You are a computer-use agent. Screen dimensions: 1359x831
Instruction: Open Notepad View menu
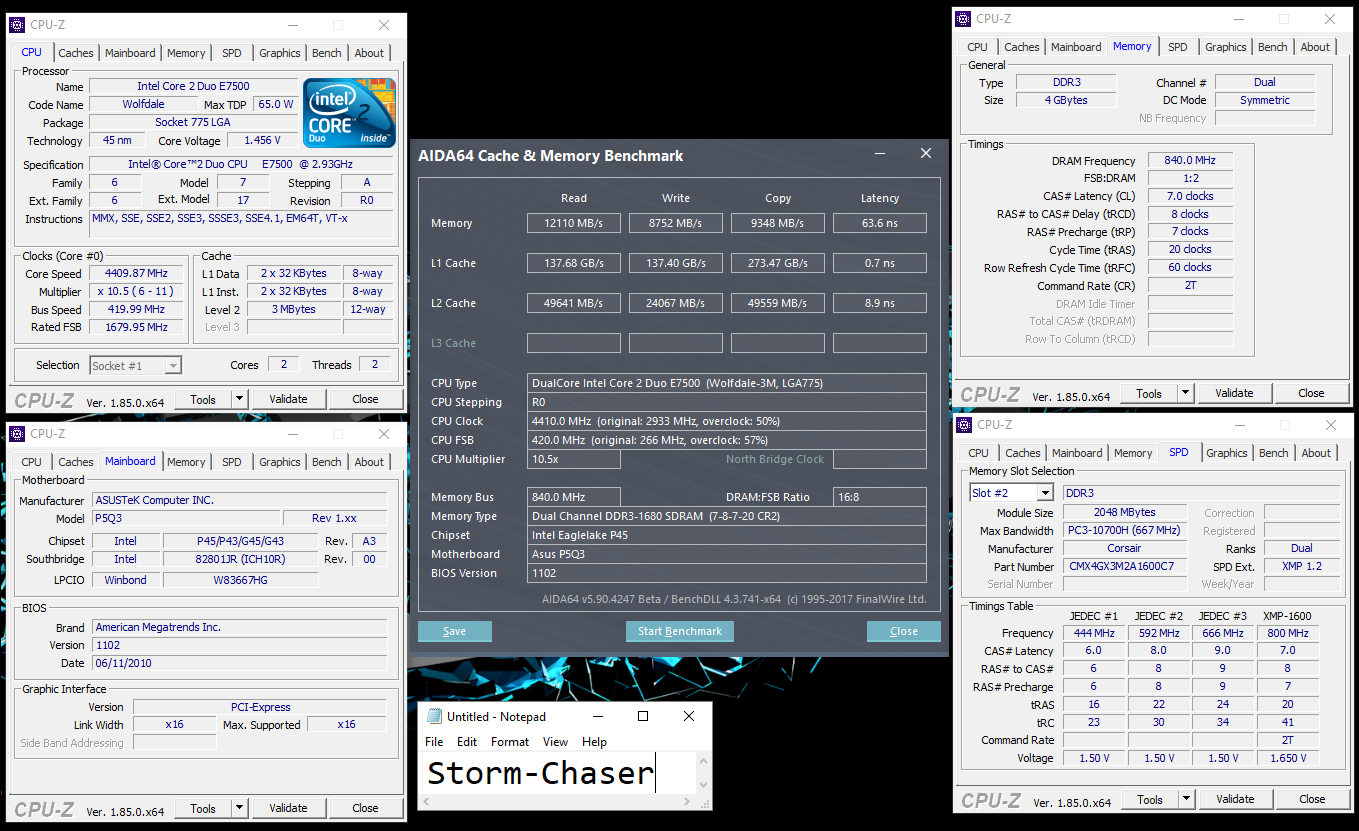point(555,742)
